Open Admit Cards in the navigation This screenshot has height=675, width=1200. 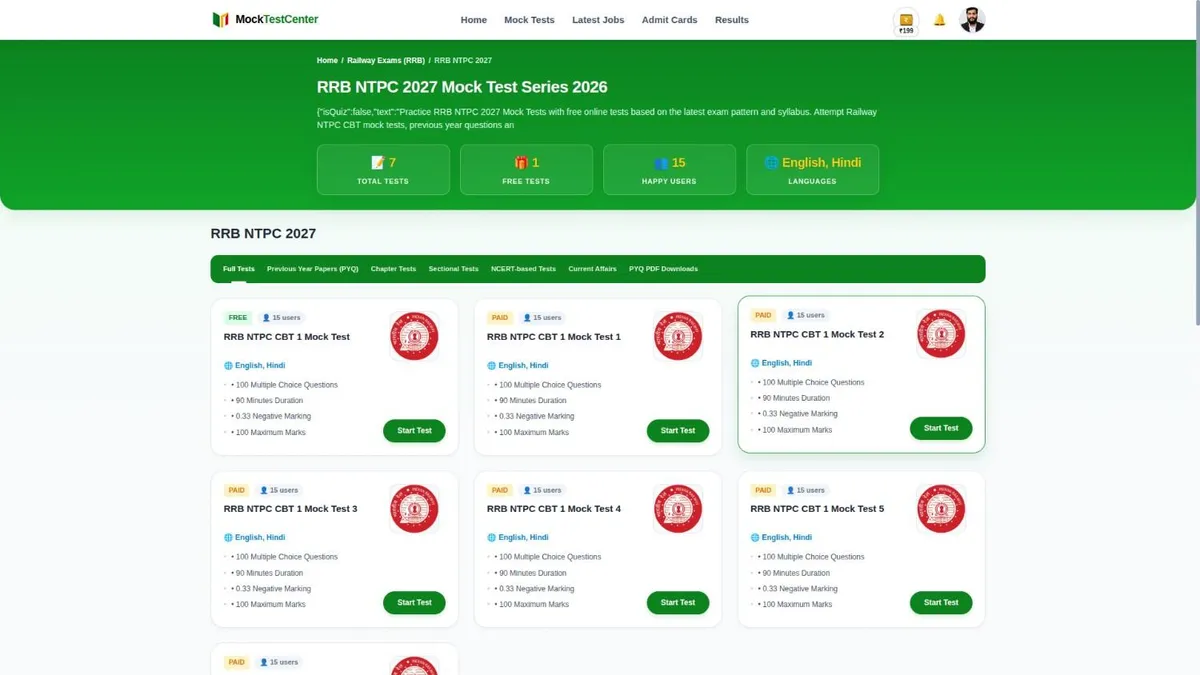coord(670,20)
